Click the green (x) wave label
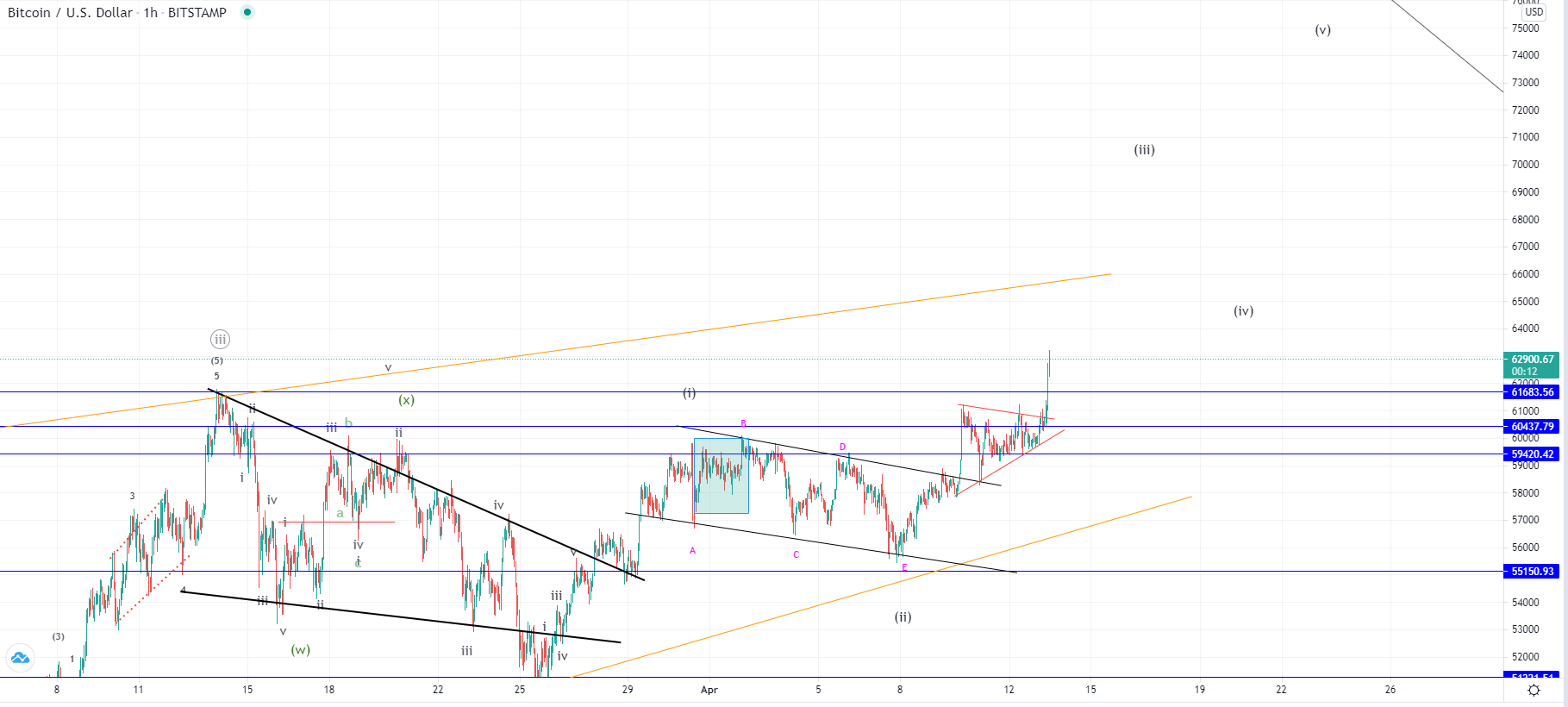This screenshot has width=1568, height=707. [406, 400]
